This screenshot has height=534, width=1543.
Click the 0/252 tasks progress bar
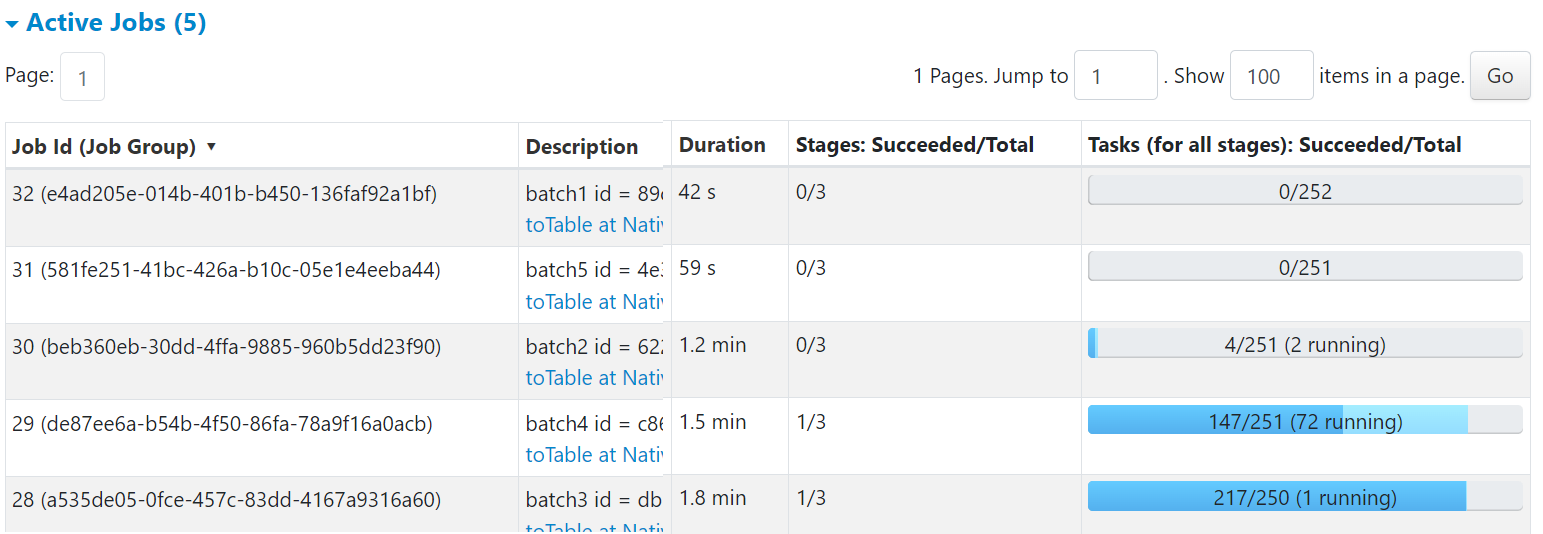click(x=1304, y=191)
